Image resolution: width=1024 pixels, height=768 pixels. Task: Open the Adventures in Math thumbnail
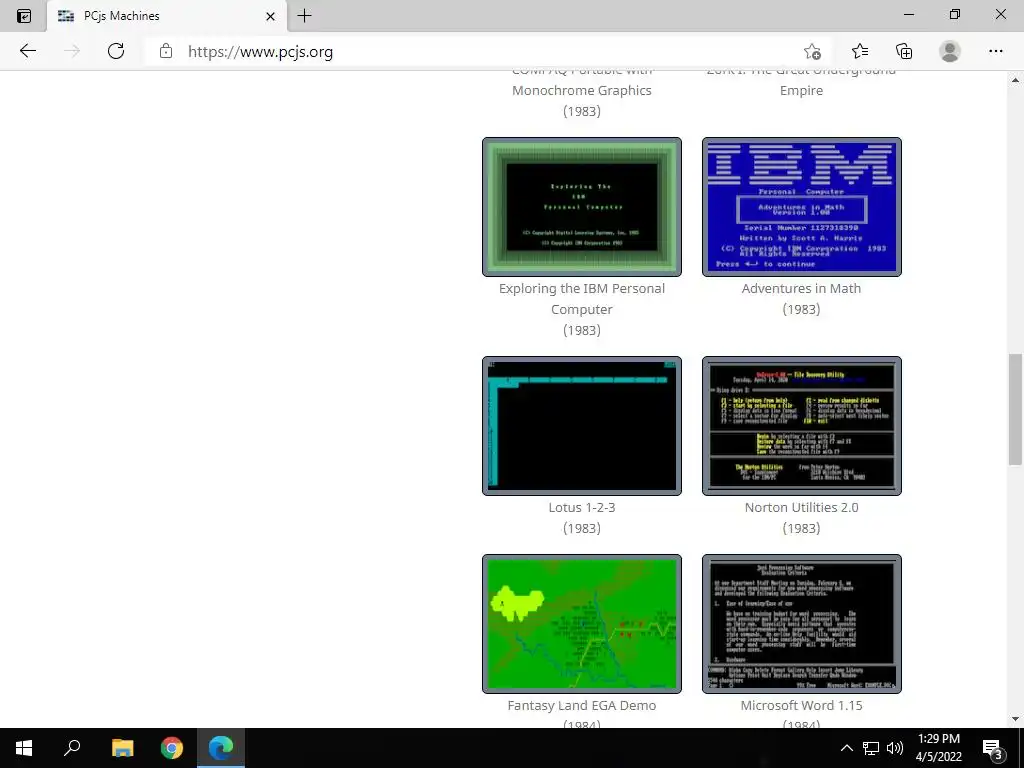[x=801, y=207]
